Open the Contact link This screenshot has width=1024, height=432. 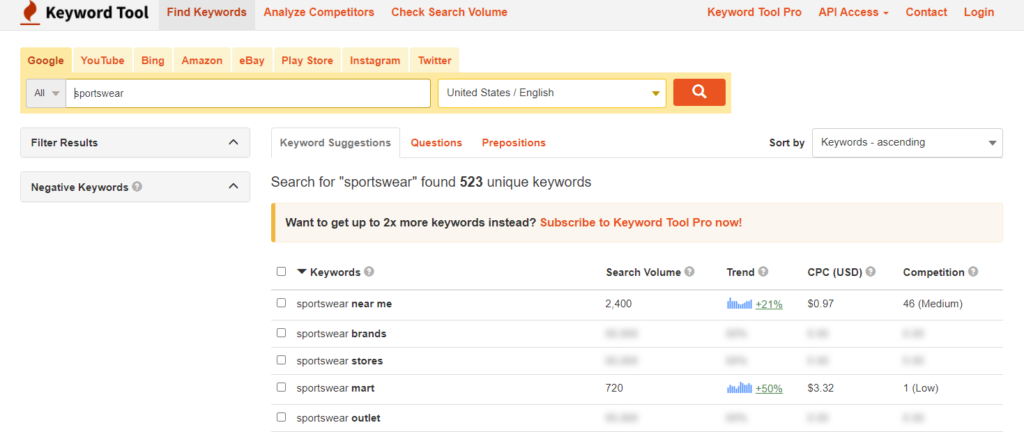click(926, 12)
